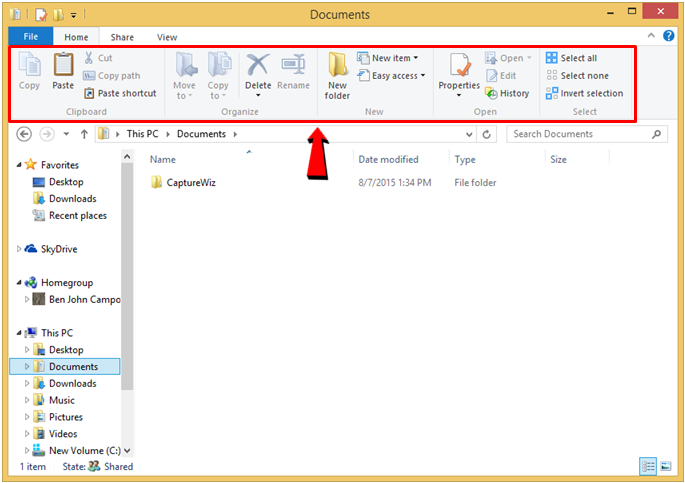Switch to the Share ribbon tab
Image resolution: width=685 pixels, height=483 pixels.
[122, 37]
